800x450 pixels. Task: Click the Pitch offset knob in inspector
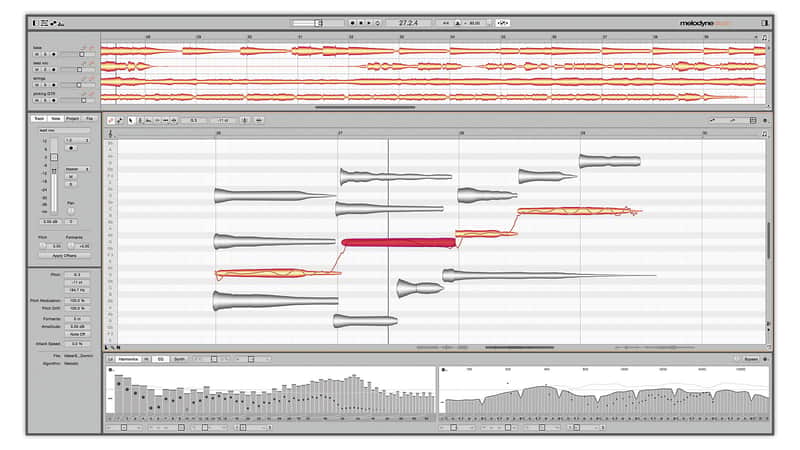tap(43, 245)
